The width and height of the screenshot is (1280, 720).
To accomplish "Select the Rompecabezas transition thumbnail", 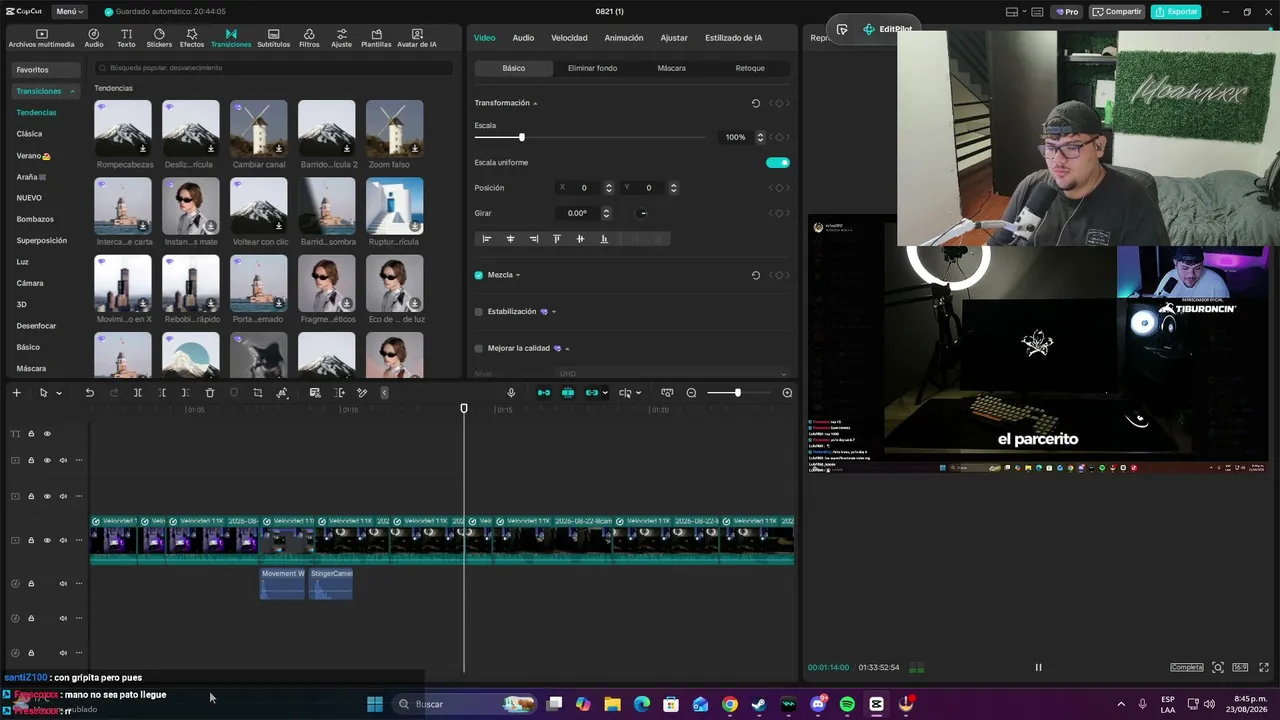I will point(123,128).
